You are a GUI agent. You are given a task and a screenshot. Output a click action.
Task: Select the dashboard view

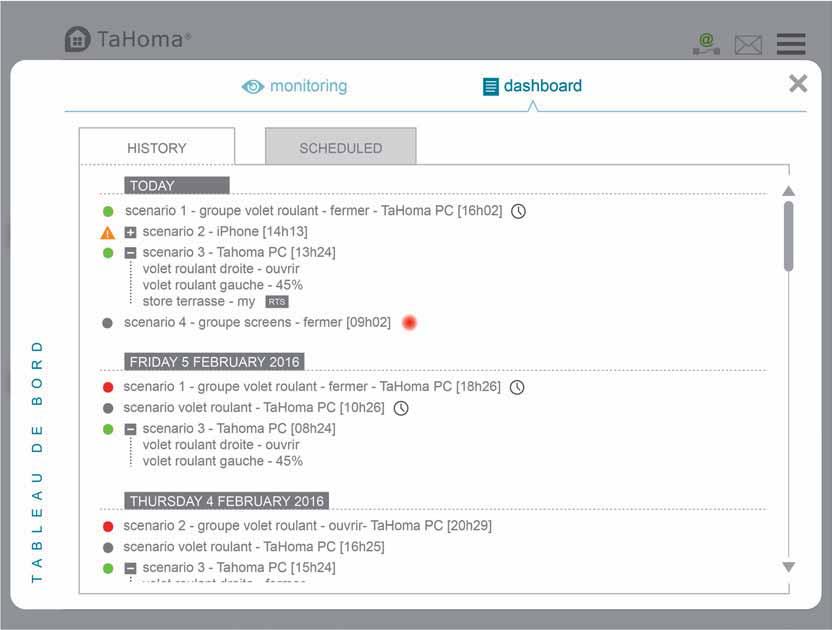coord(532,86)
